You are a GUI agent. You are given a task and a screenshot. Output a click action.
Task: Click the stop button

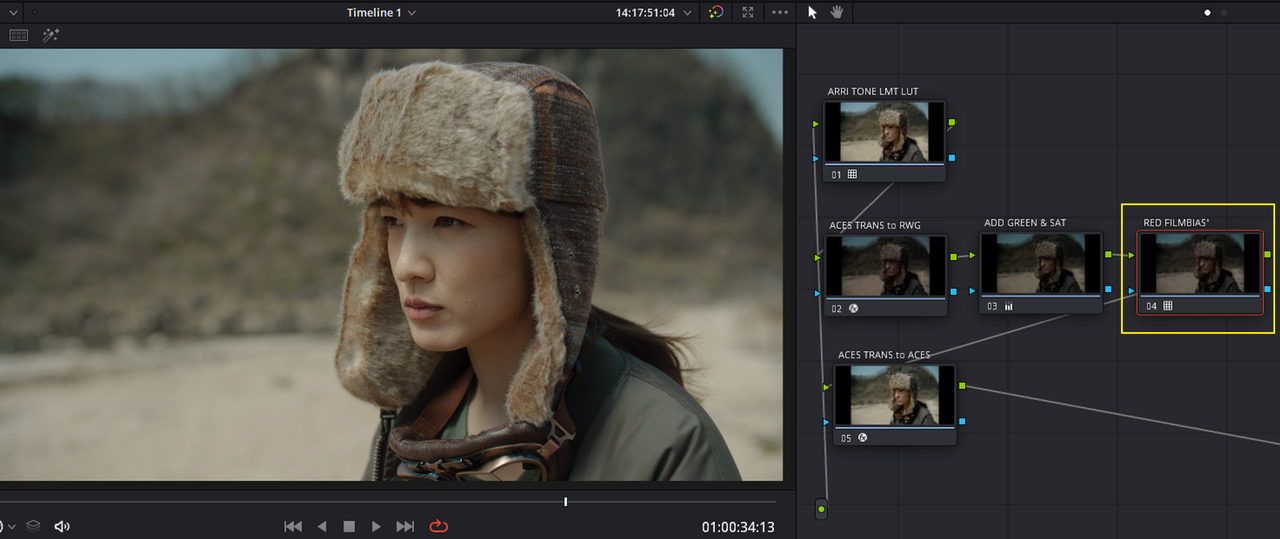(x=349, y=526)
